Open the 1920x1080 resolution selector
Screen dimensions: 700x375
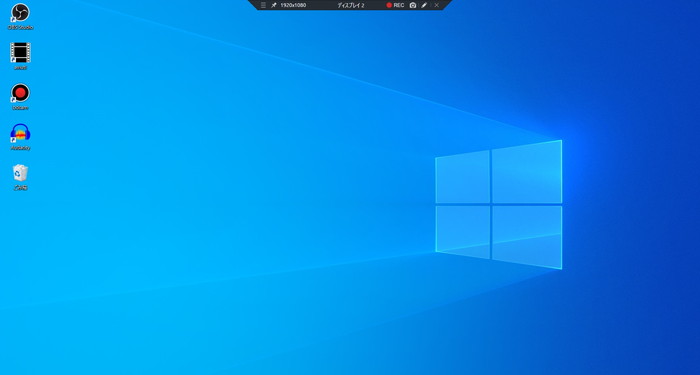[293, 5]
